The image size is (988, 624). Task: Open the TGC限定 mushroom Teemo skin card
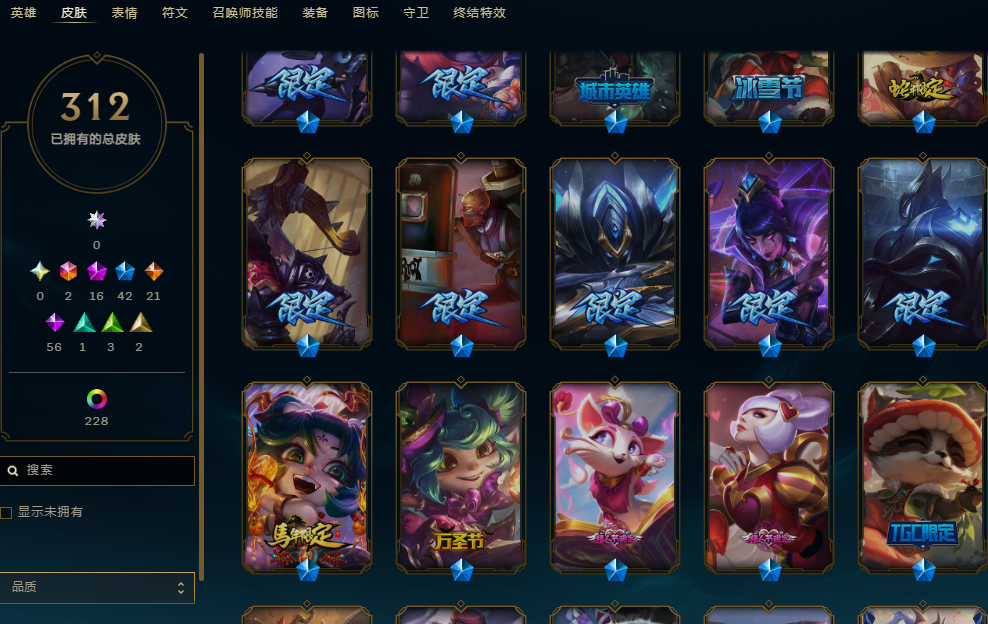922,477
